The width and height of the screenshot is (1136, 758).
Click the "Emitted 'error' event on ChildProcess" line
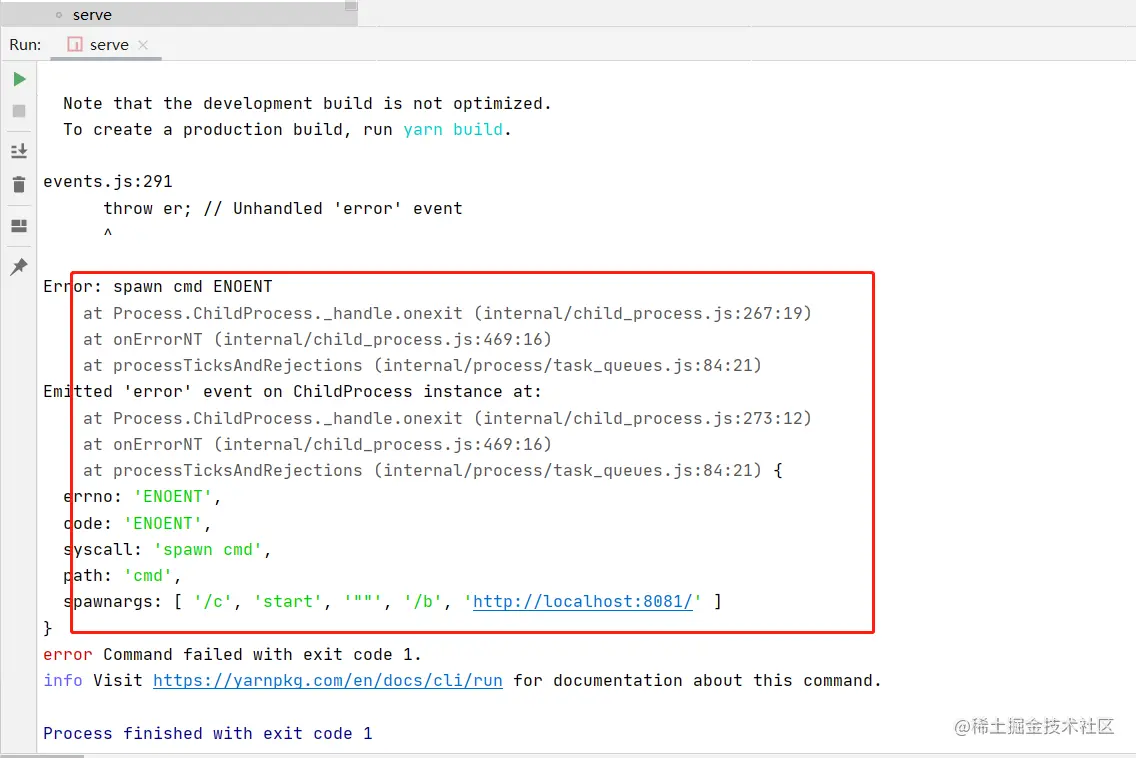pos(292,391)
